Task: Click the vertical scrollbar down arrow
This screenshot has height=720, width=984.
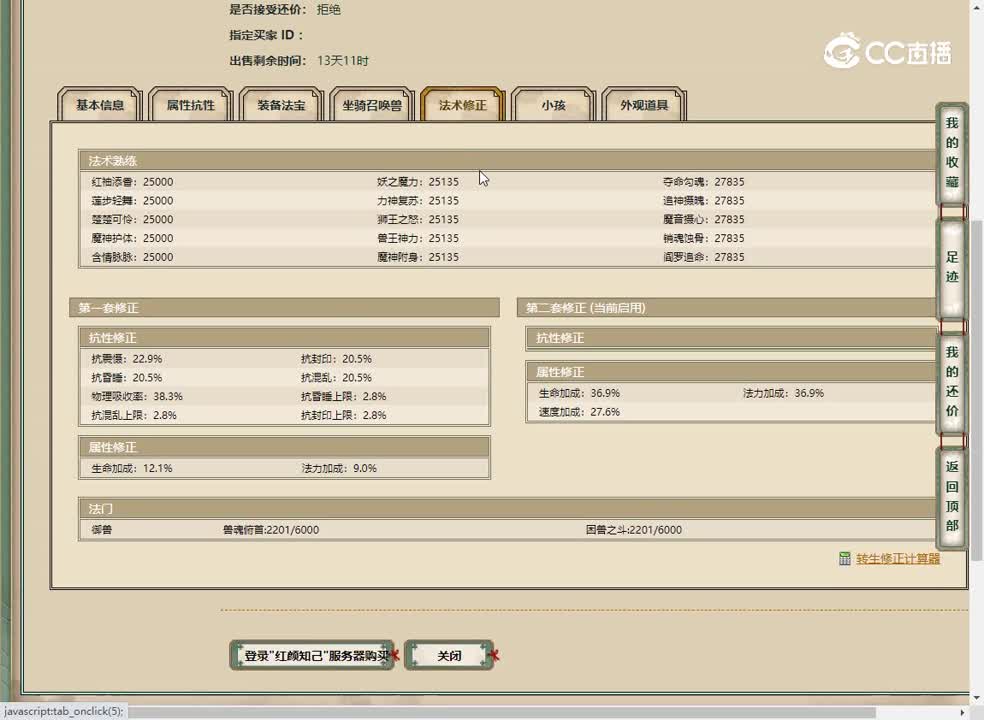Action: click(x=976, y=697)
